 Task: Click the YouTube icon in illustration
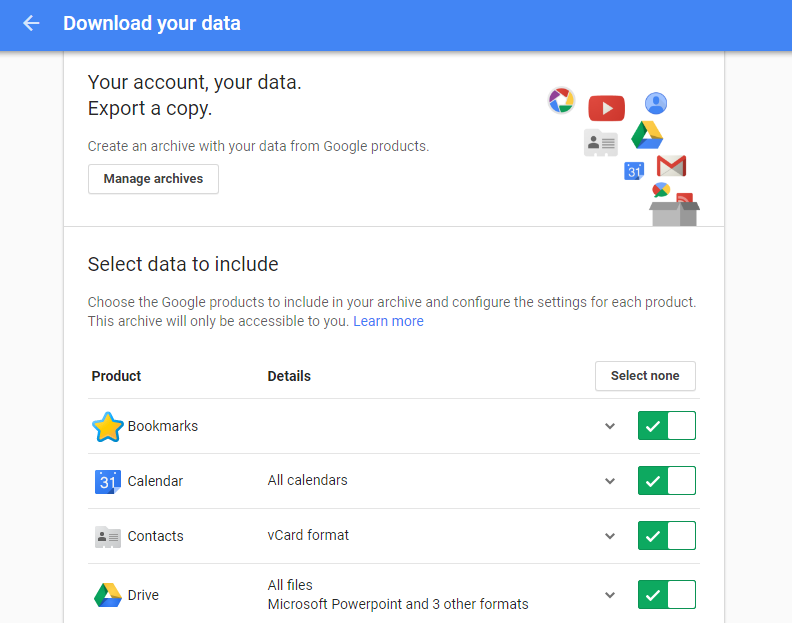(x=606, y=108)
